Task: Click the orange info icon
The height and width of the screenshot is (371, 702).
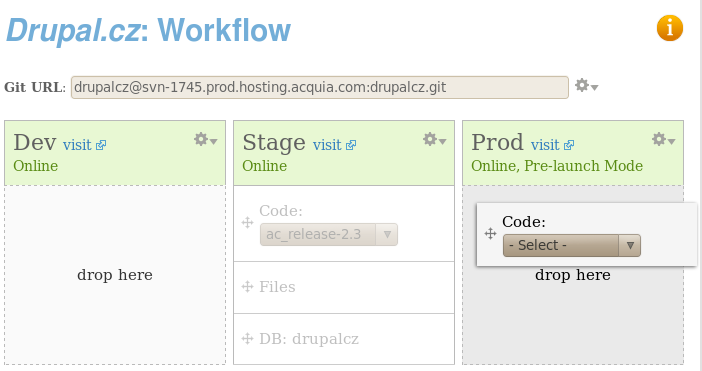Action: point(670,28)
